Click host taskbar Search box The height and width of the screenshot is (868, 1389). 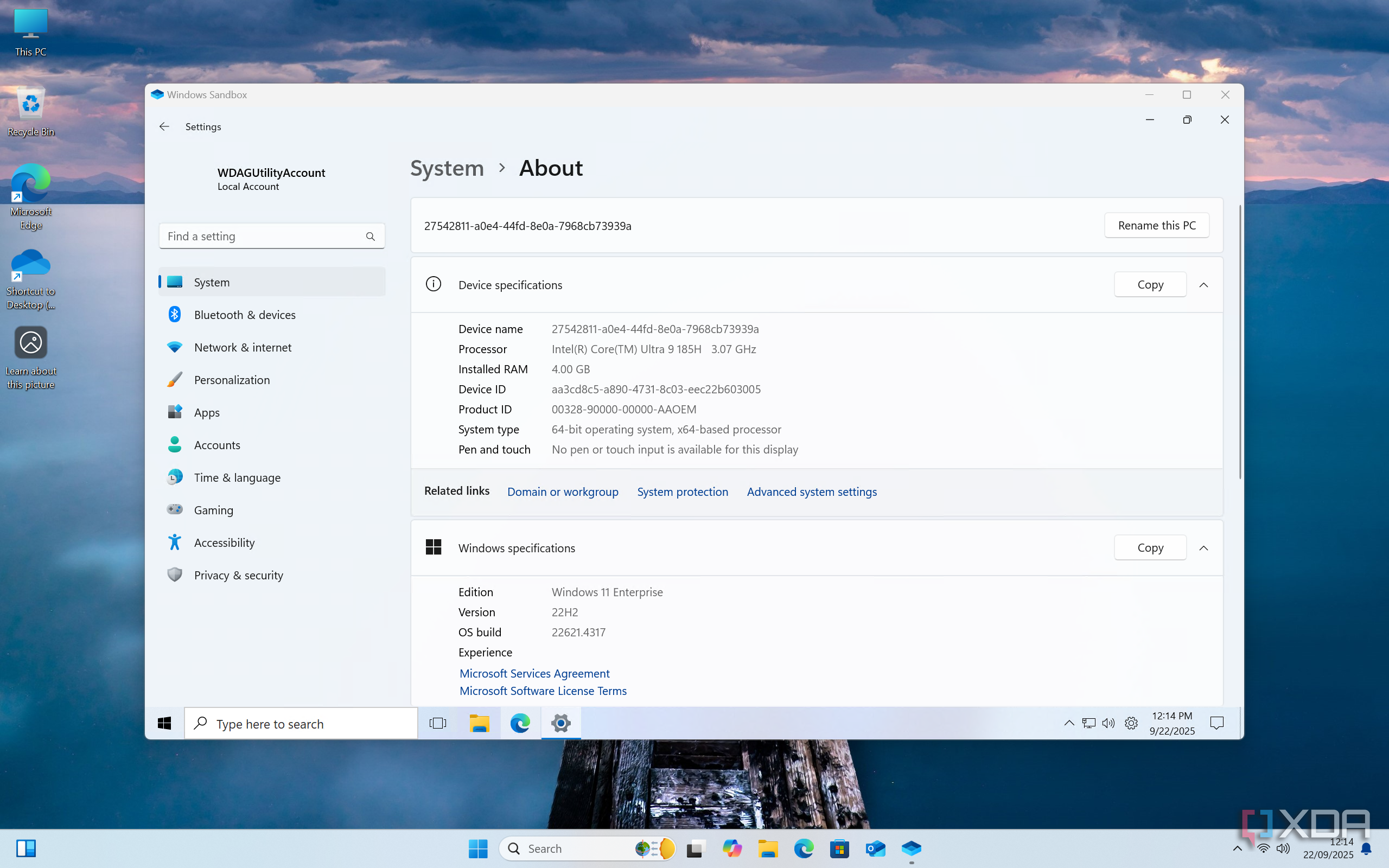pos(587,848)
